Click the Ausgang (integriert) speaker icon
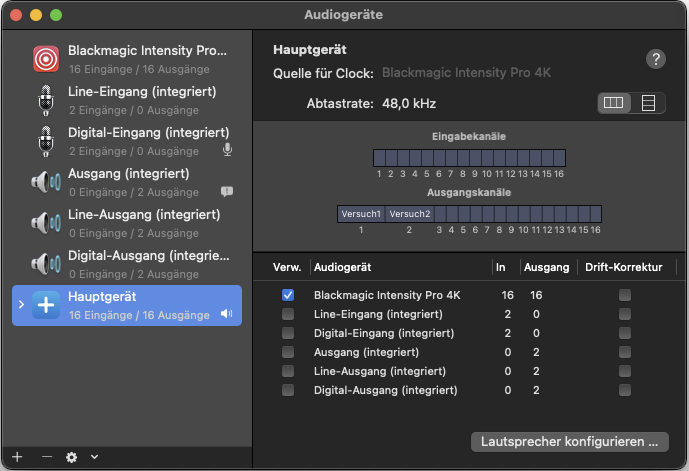Image resolution: width=689 pixels, height=471 pixels. 46,182
